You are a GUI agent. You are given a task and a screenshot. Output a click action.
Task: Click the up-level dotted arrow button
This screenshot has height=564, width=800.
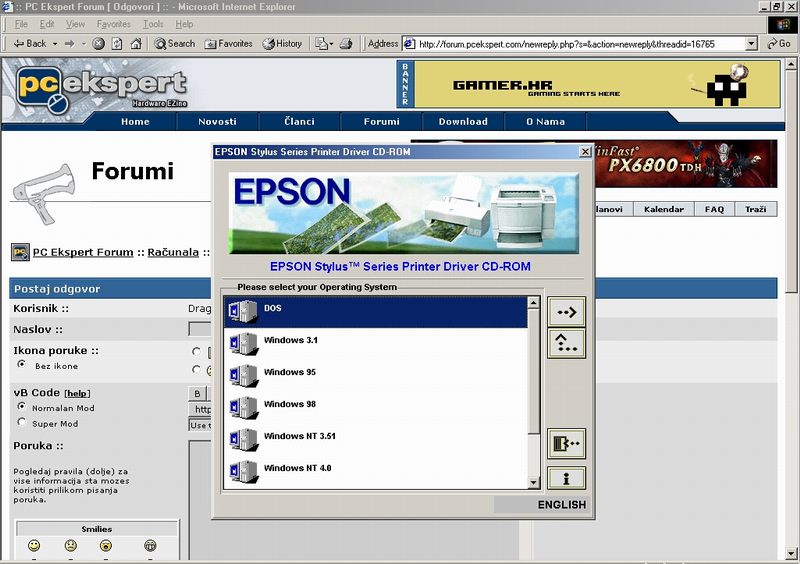pyautogui.click(x=567, y=344)
